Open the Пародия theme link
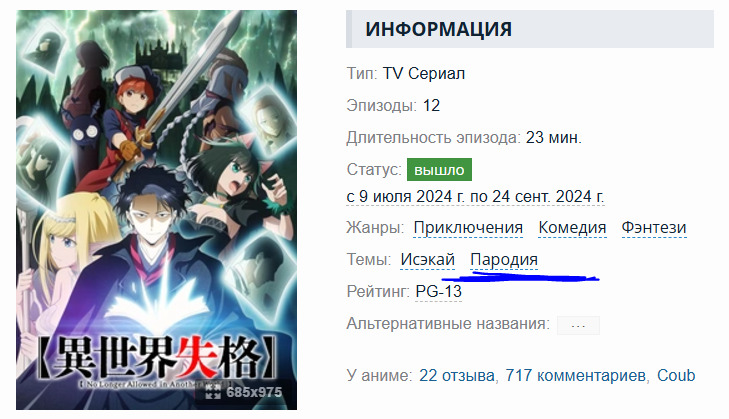The width and height of the screenshot is (729, 419). [x=504, y=259]
